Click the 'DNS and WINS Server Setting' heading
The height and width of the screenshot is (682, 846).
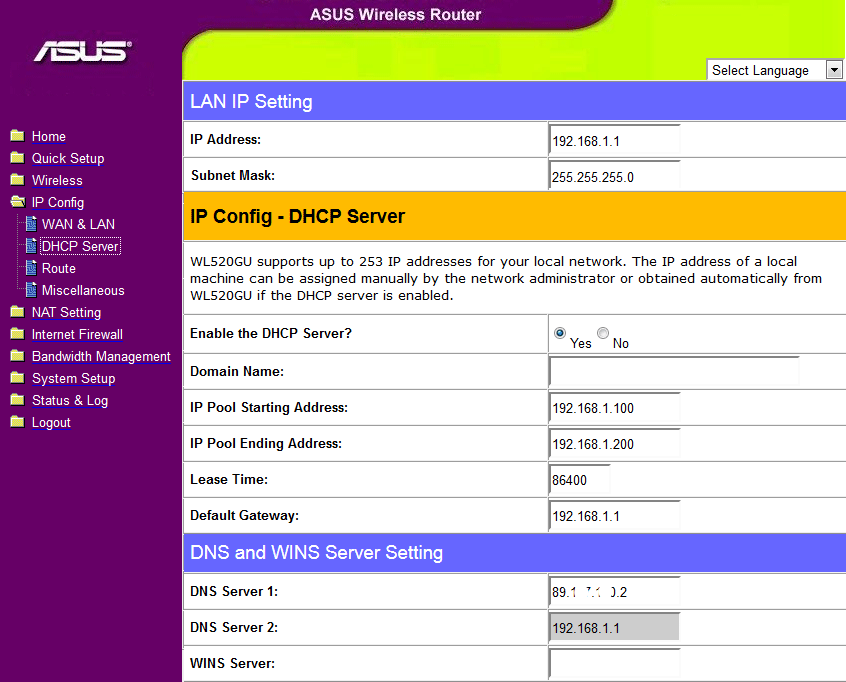[x=316, y=553]
